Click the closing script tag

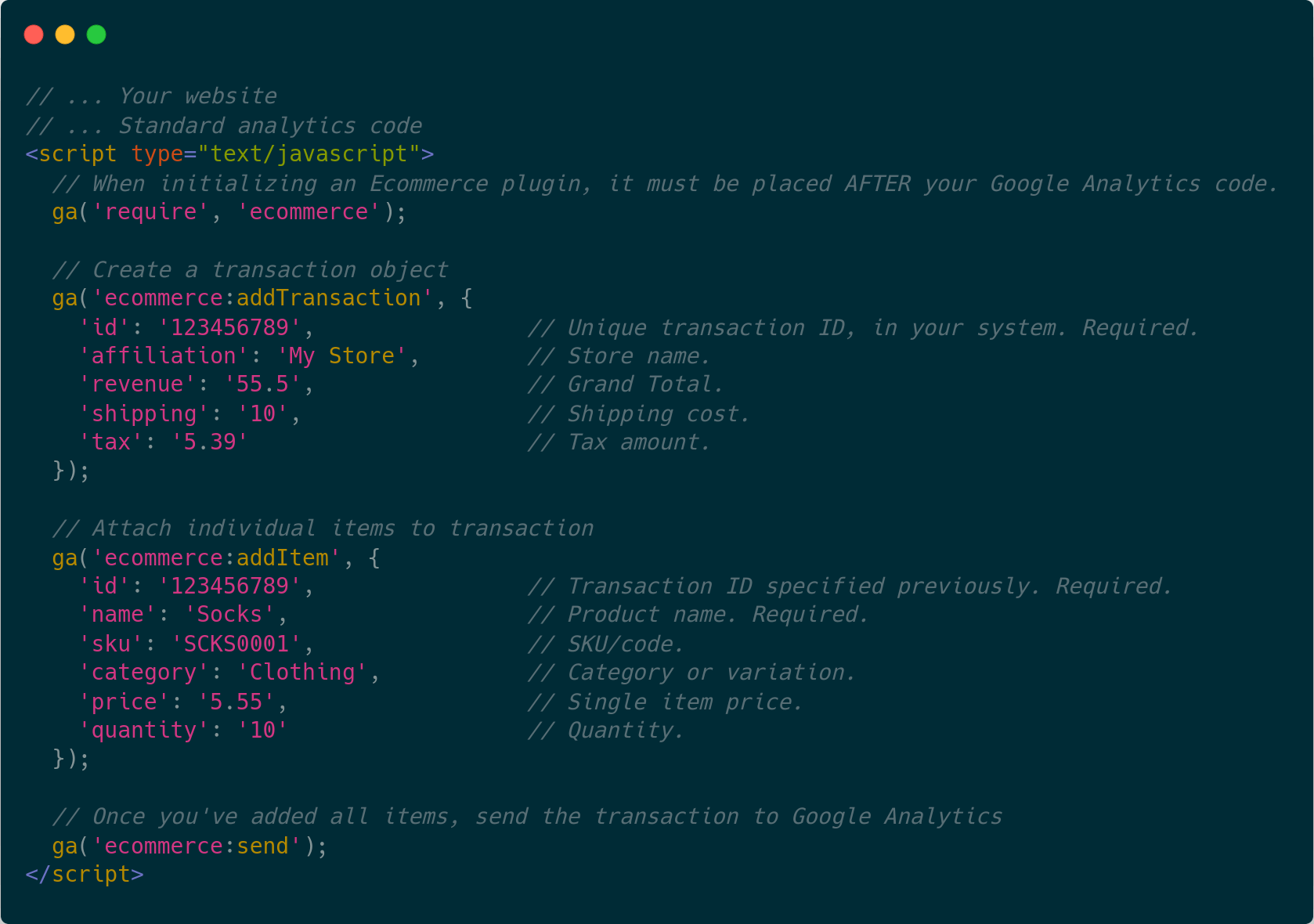coord(85,875)
